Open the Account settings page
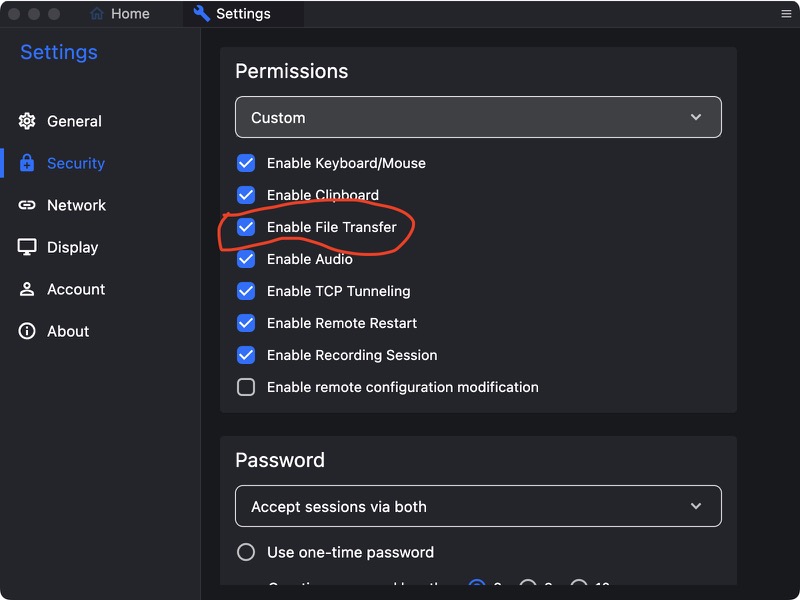The height and width of the screenshot is (600, 800). 74,289
